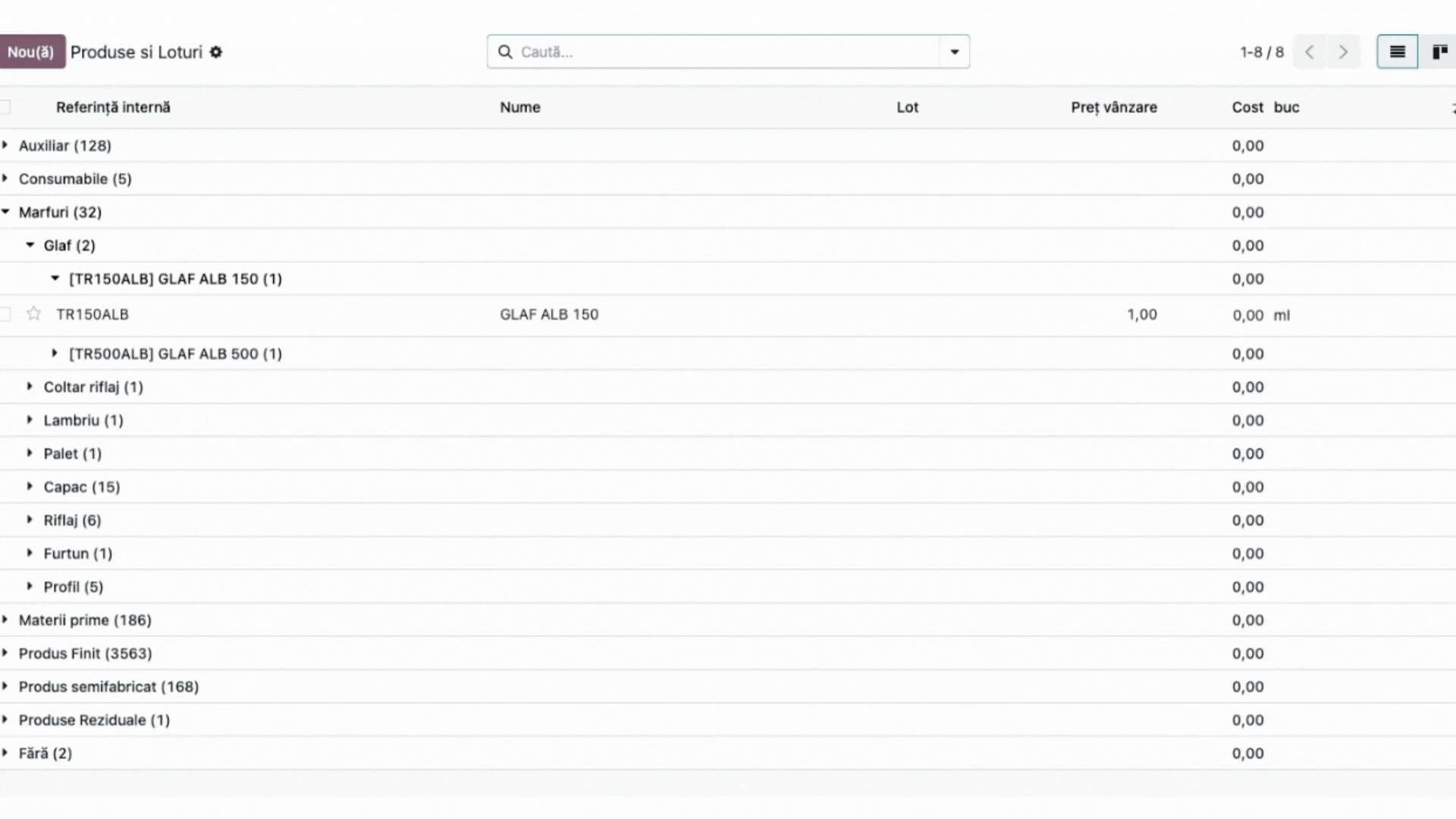
Task: Switch to the kanban view
Action: pos(1439,52)
